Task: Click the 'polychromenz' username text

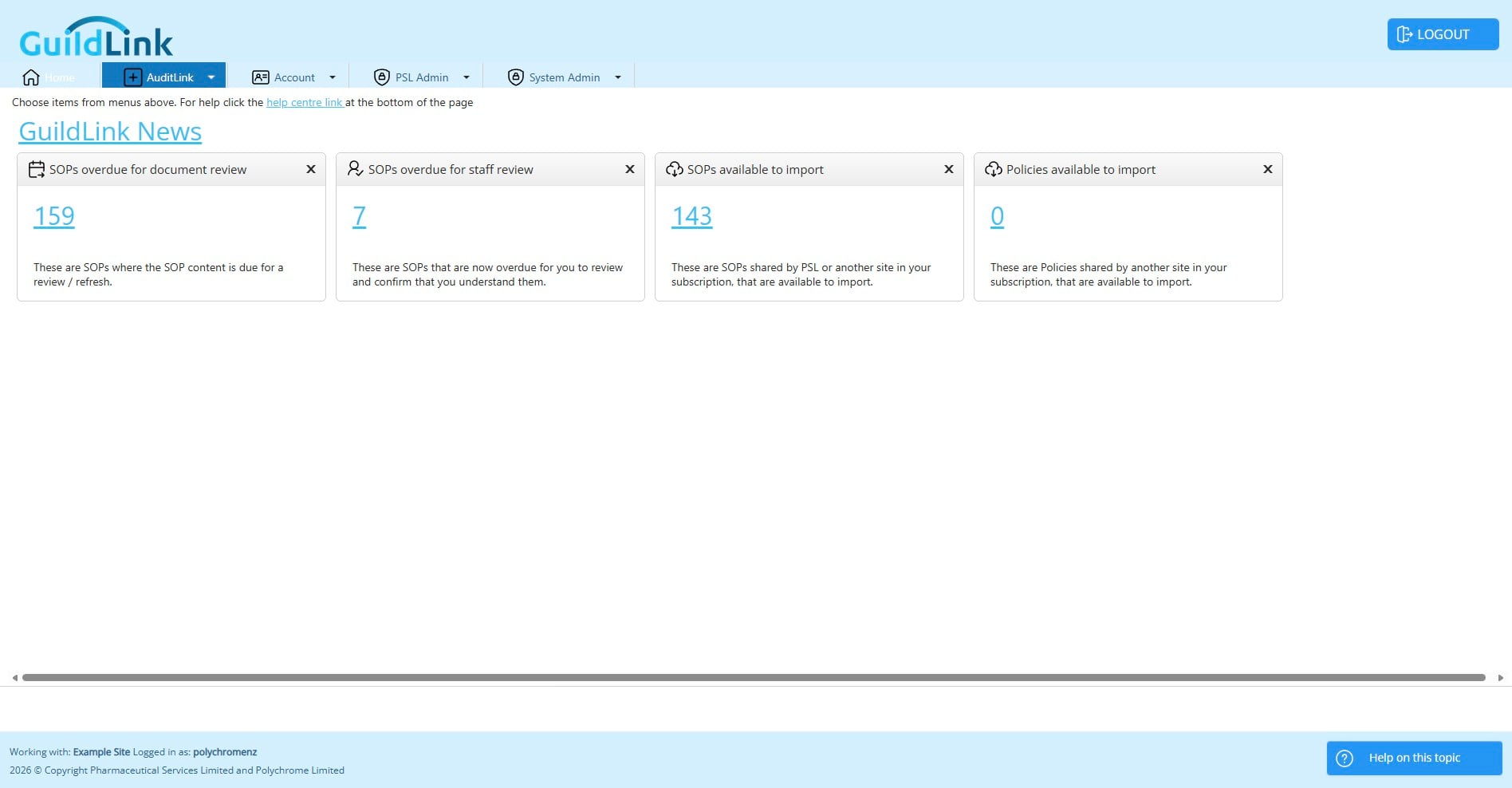Action: pos(225,752)
